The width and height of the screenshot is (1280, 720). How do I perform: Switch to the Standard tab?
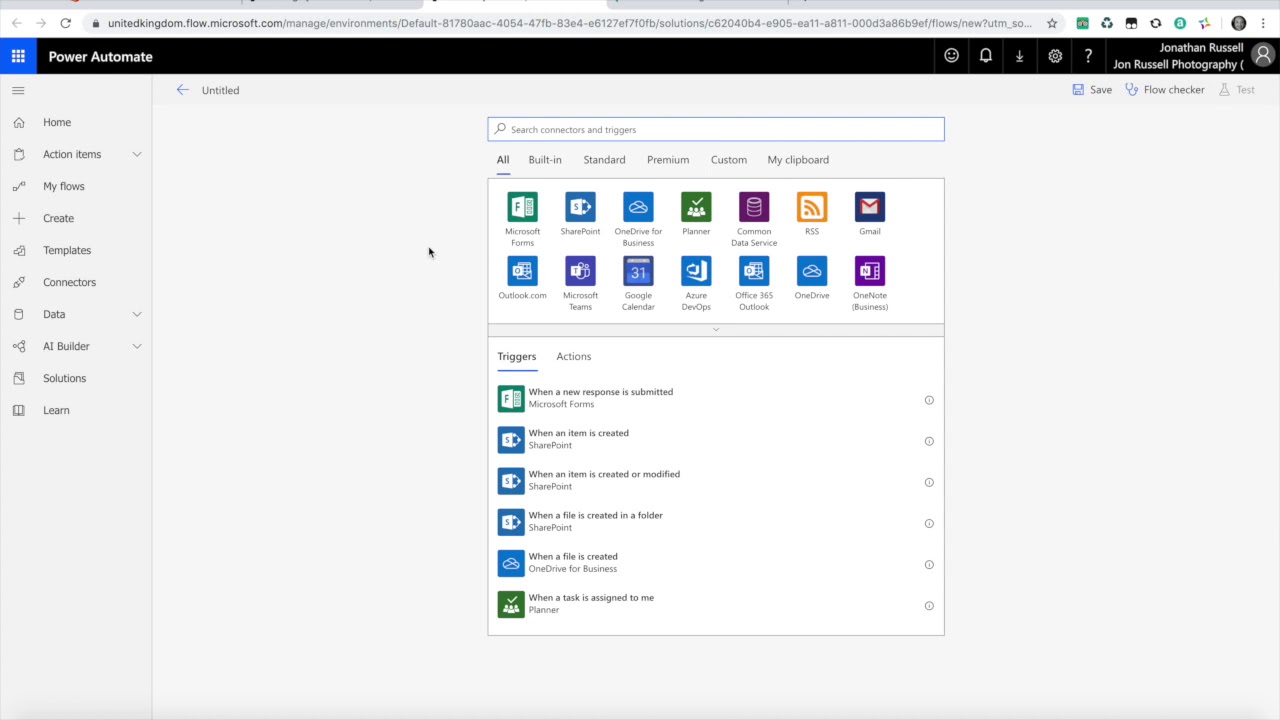604,160
